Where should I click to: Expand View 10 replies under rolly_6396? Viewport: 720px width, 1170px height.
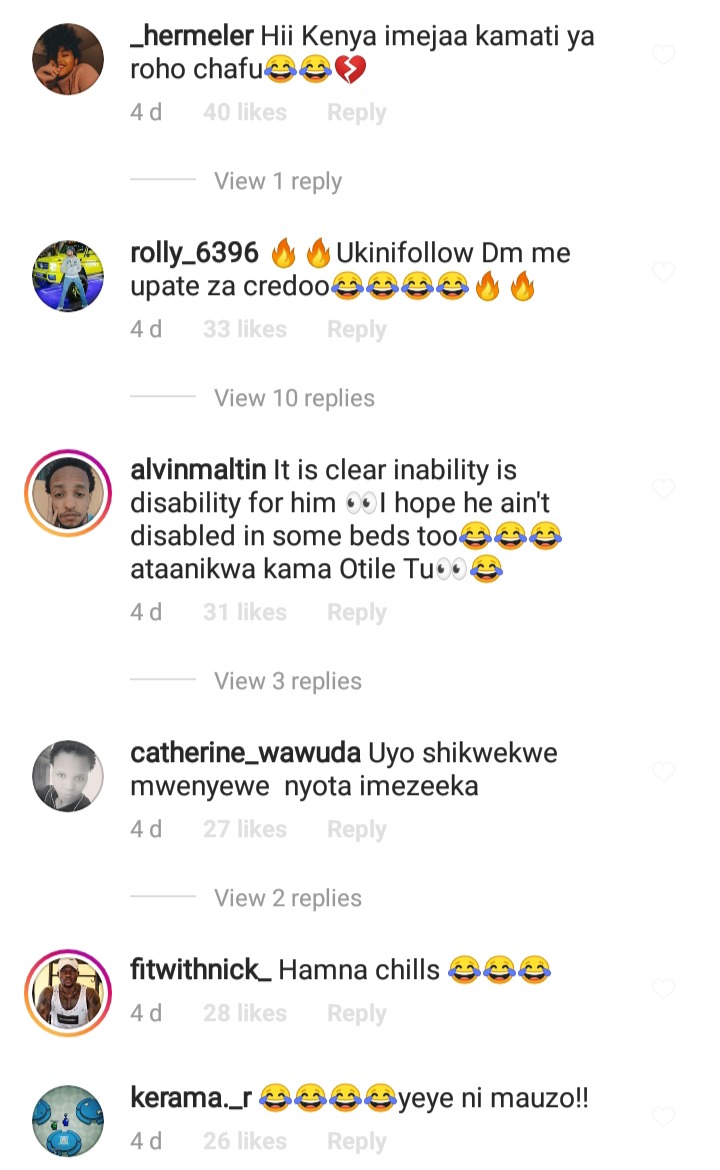[x=294, y=398]
